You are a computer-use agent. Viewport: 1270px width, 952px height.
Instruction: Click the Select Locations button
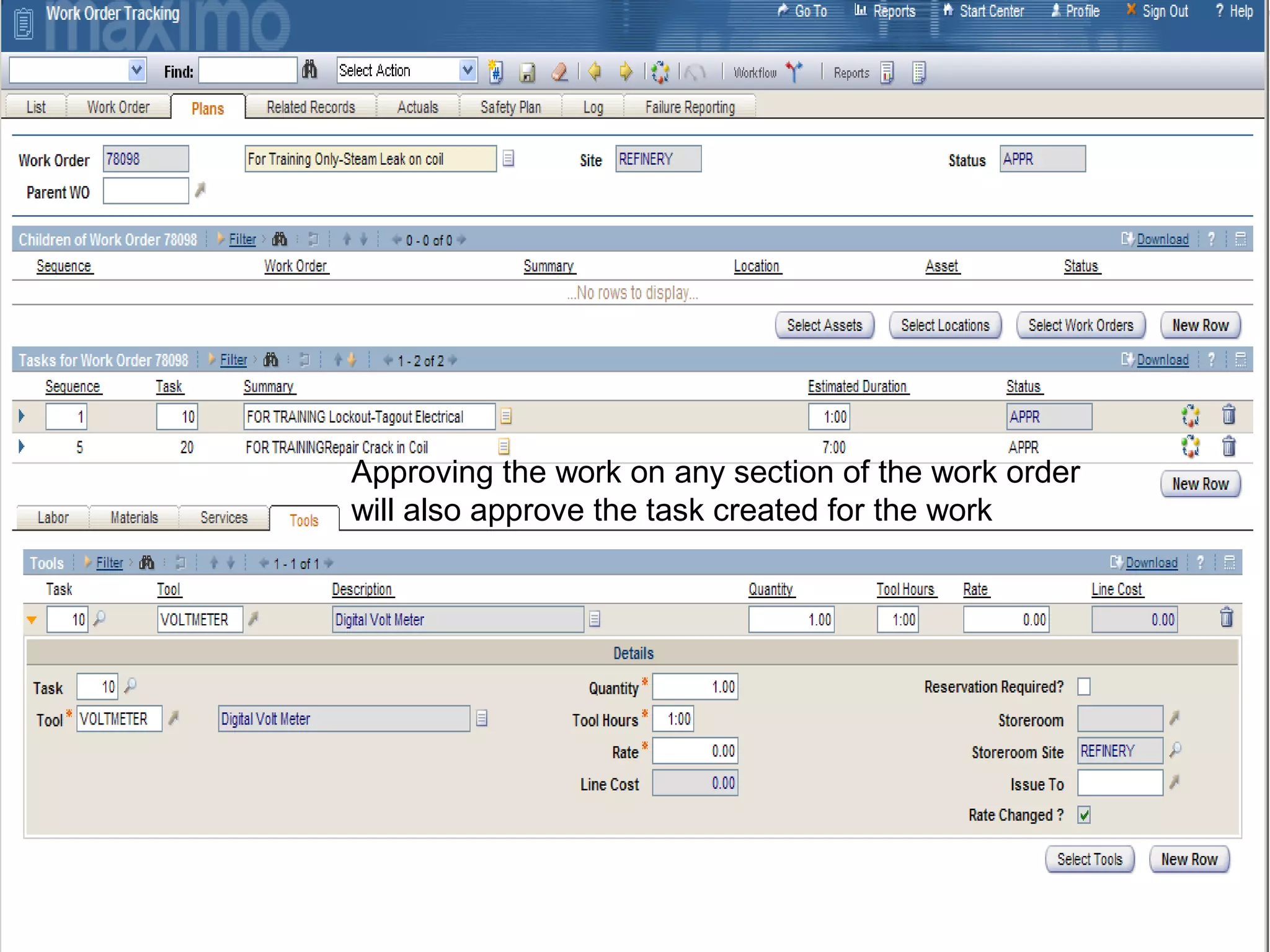point(945,325)
